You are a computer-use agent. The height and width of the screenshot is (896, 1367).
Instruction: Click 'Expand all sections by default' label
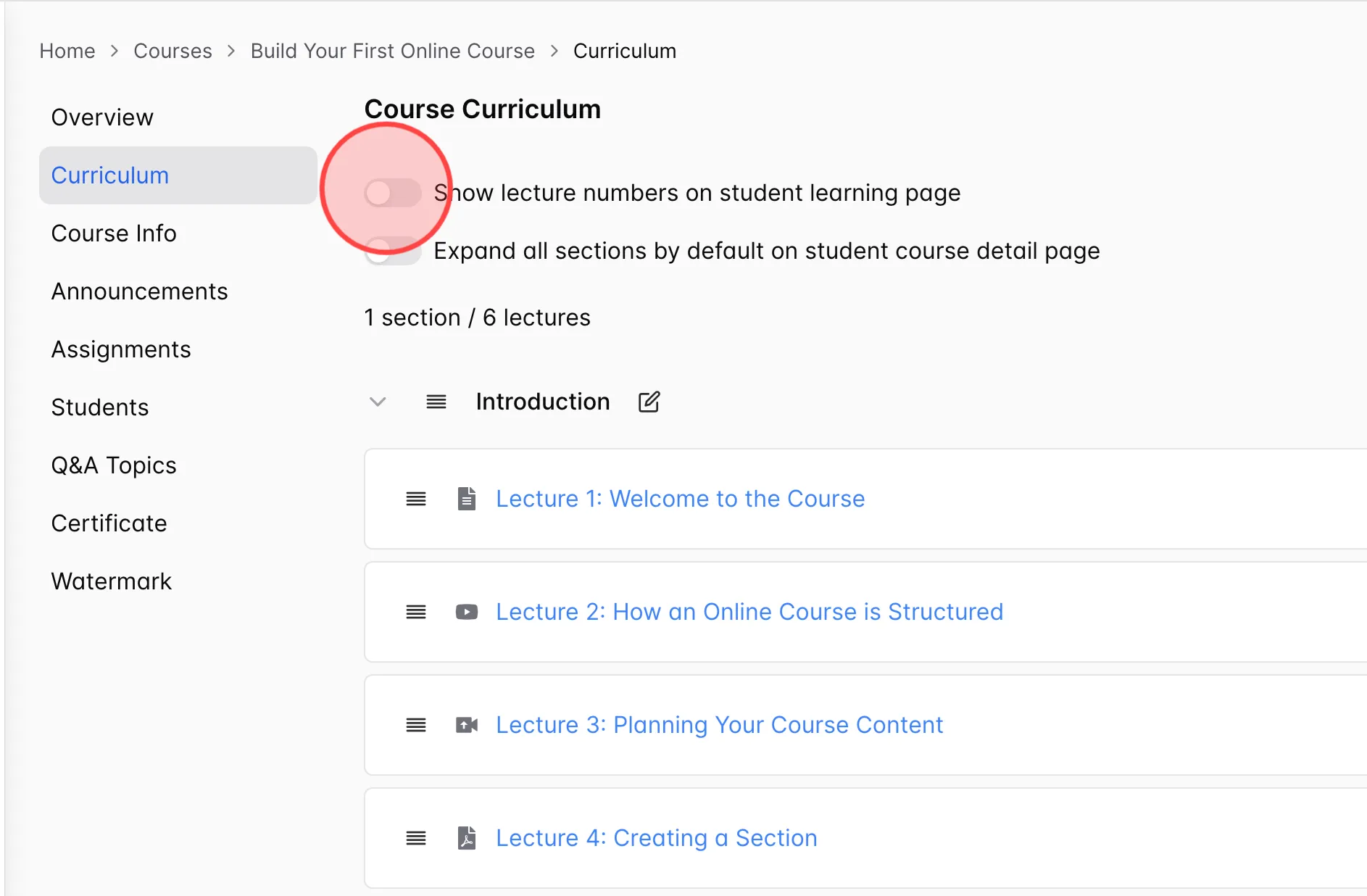[x=767, y=251]
